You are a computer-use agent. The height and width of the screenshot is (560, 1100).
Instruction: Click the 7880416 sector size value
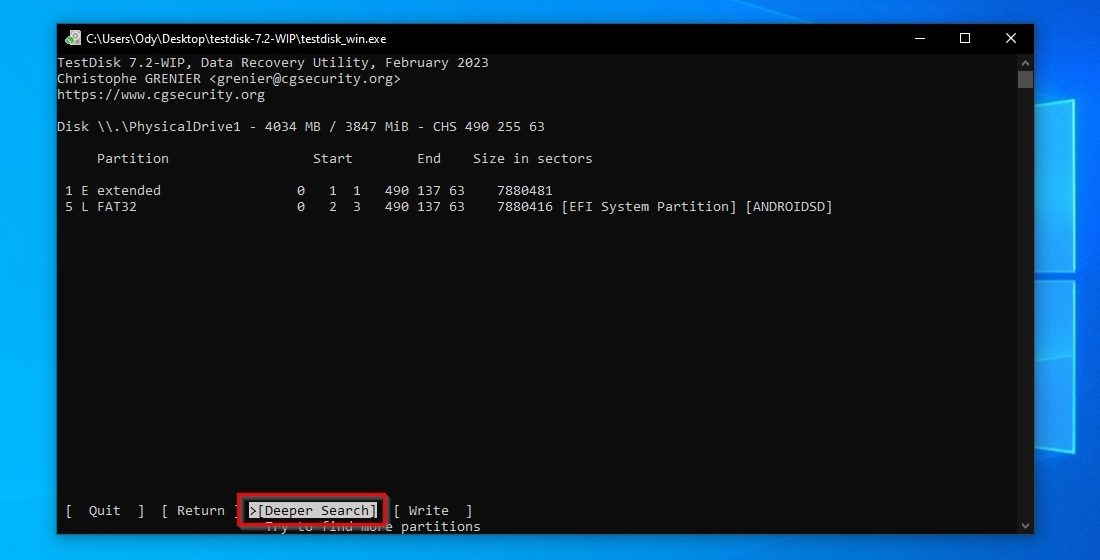(x=525, y=207)
